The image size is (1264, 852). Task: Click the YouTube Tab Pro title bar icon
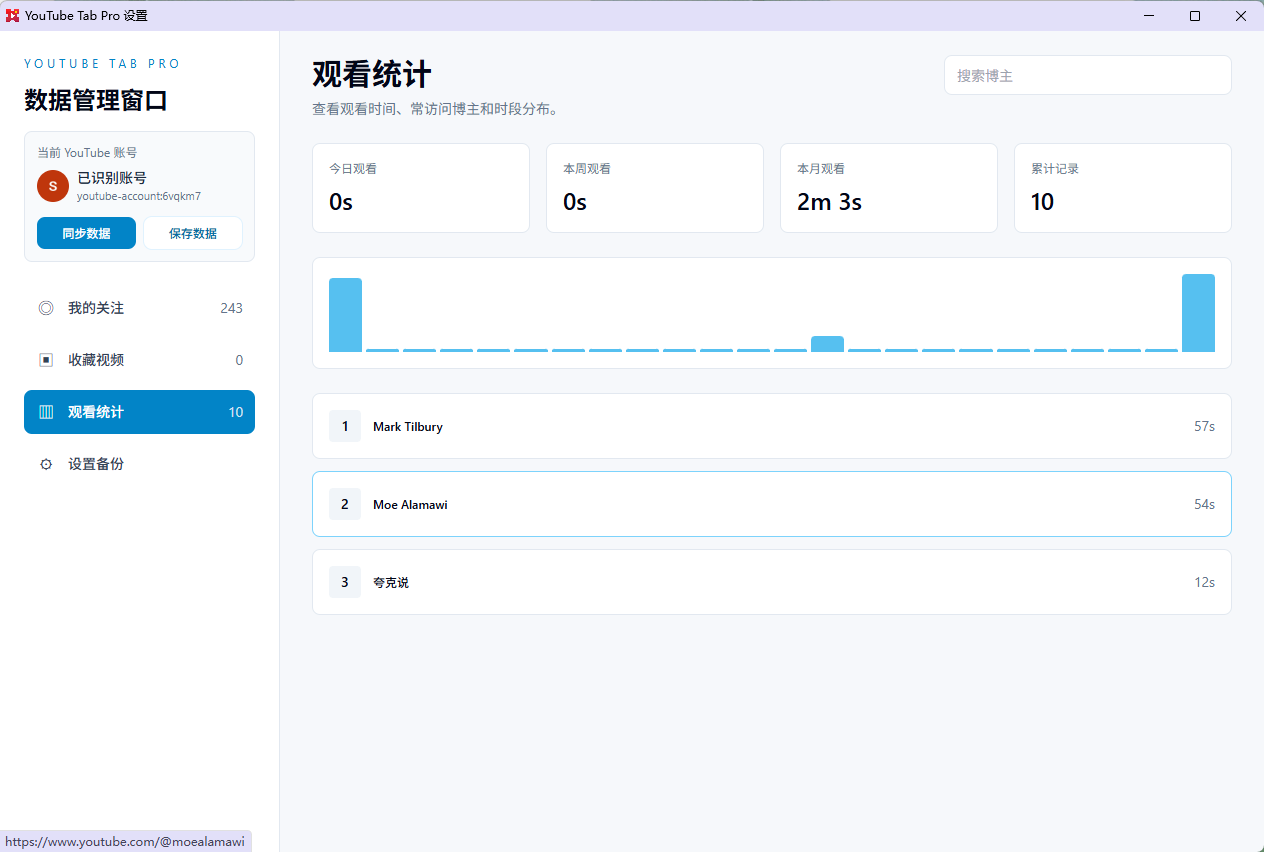(13, 15)
